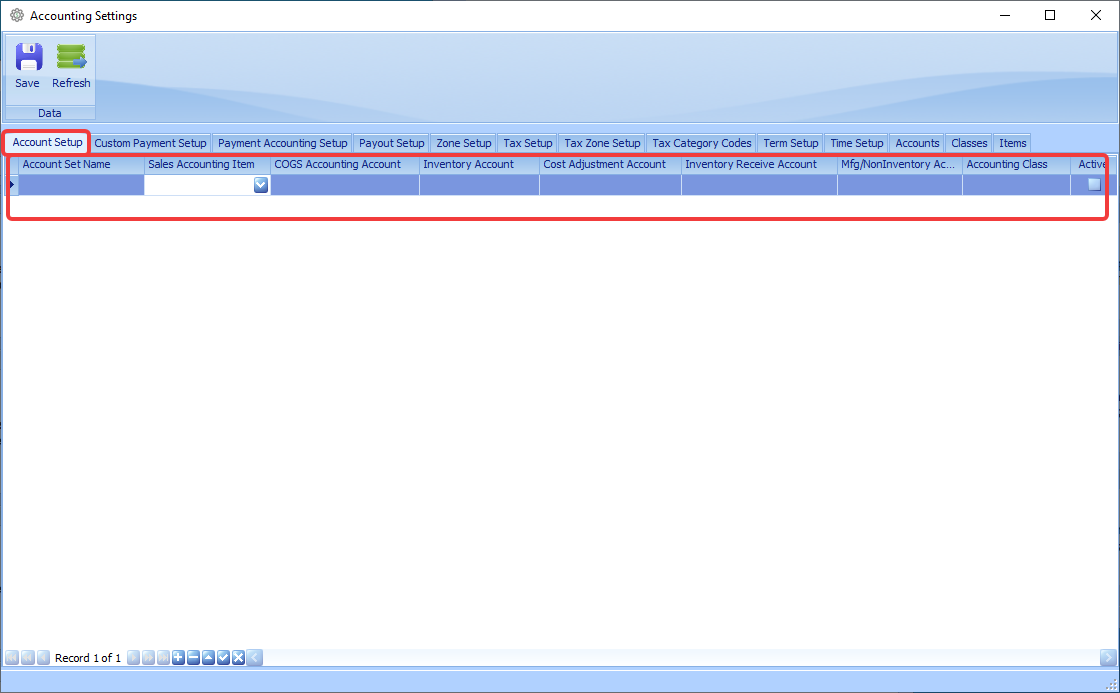1120x693 pixels.
Task: Select the Accounts tab
Action: [917, 143]
